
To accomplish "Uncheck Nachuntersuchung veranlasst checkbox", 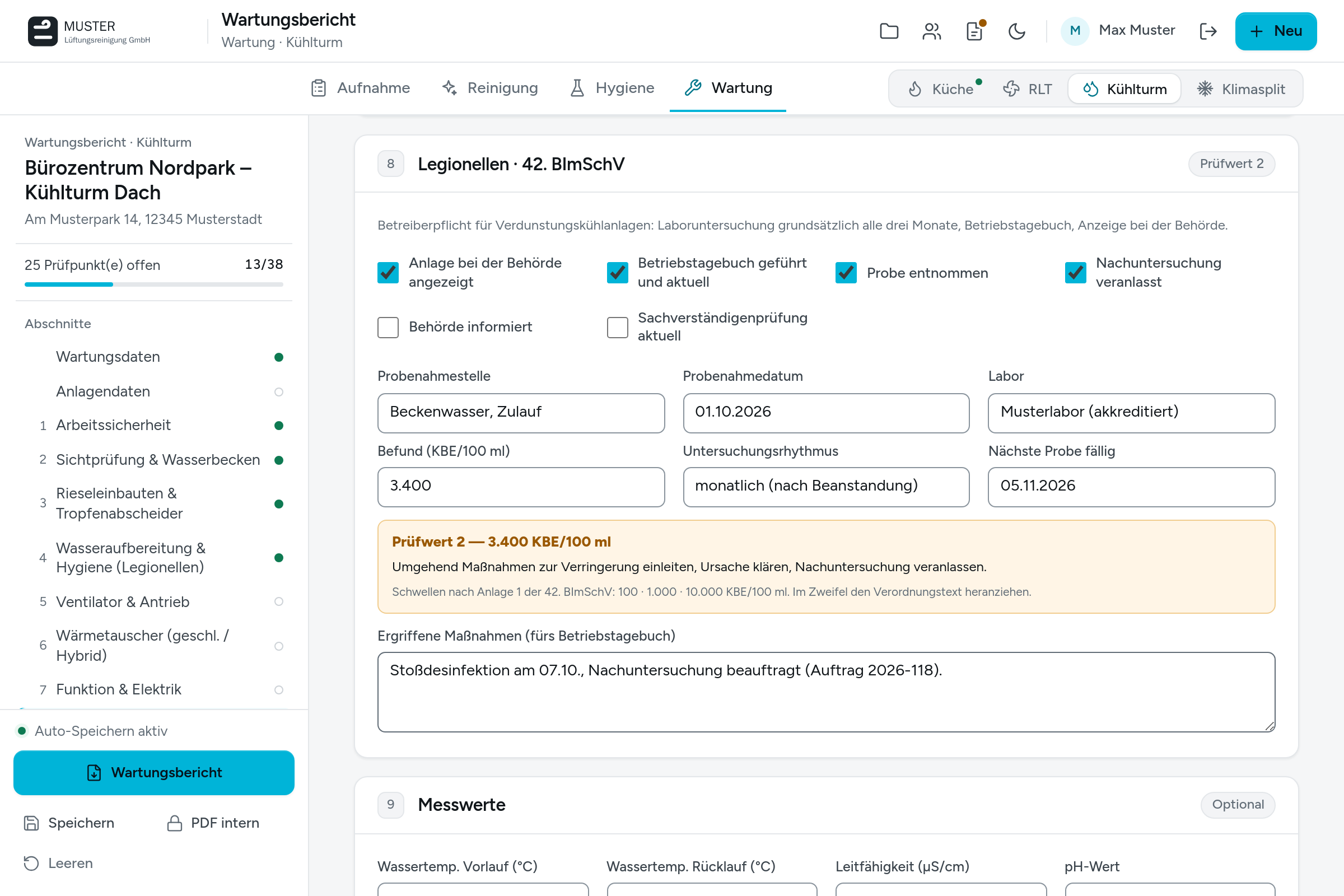I will (1075, 273).
